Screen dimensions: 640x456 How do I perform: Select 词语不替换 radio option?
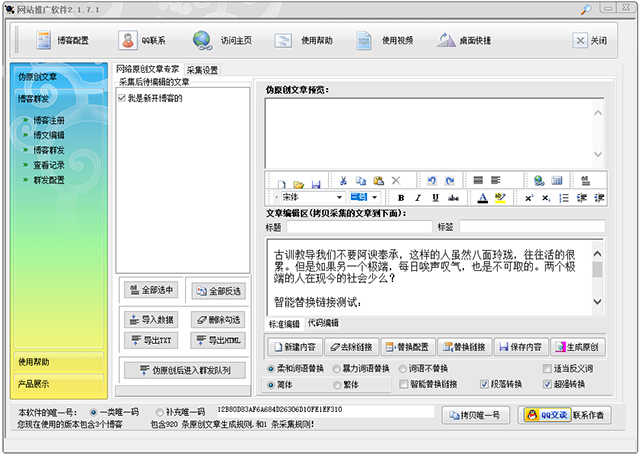click(x=402, y=369)
